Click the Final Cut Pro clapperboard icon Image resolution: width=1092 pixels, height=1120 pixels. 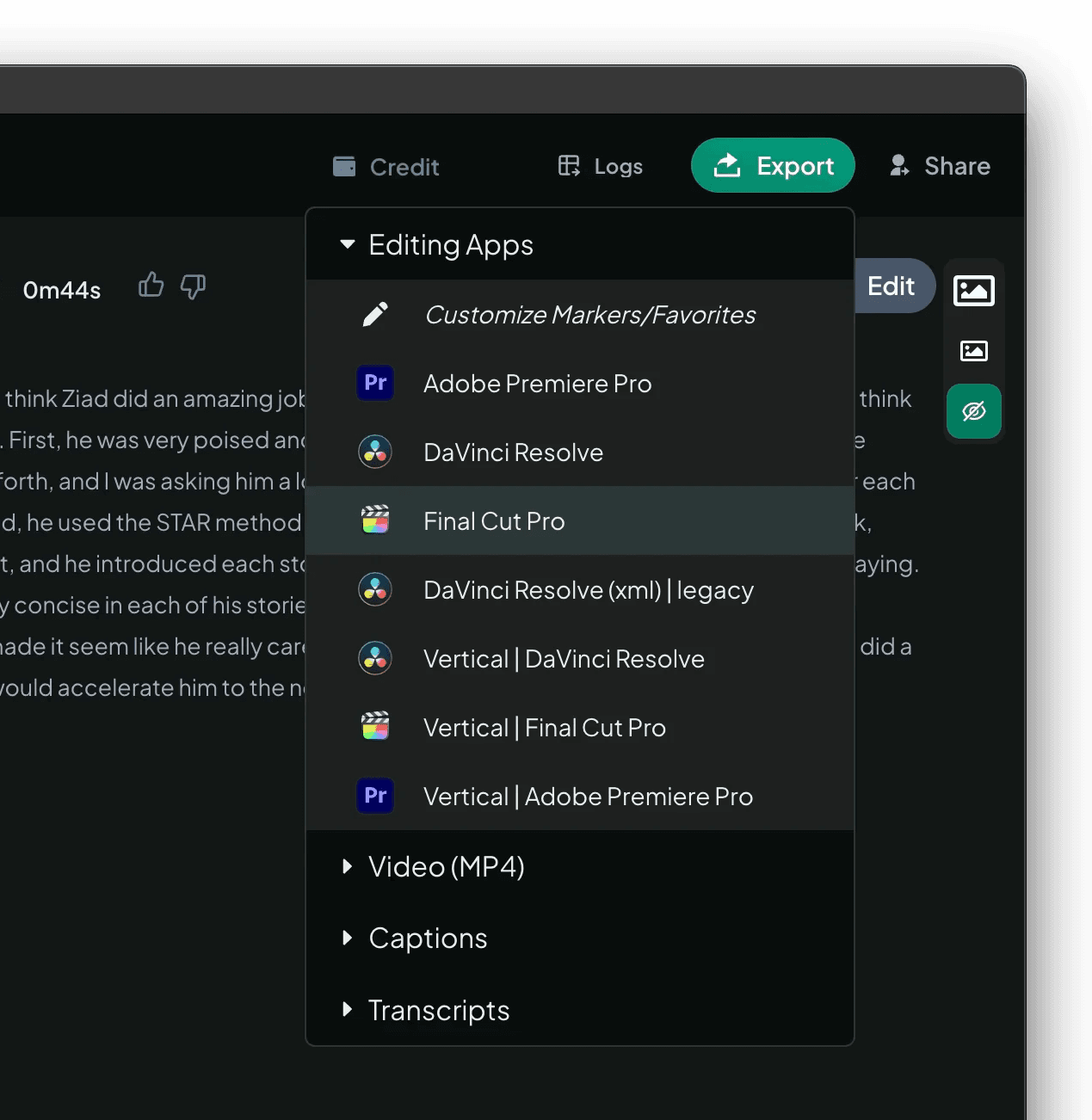click(x=375, y=520)
